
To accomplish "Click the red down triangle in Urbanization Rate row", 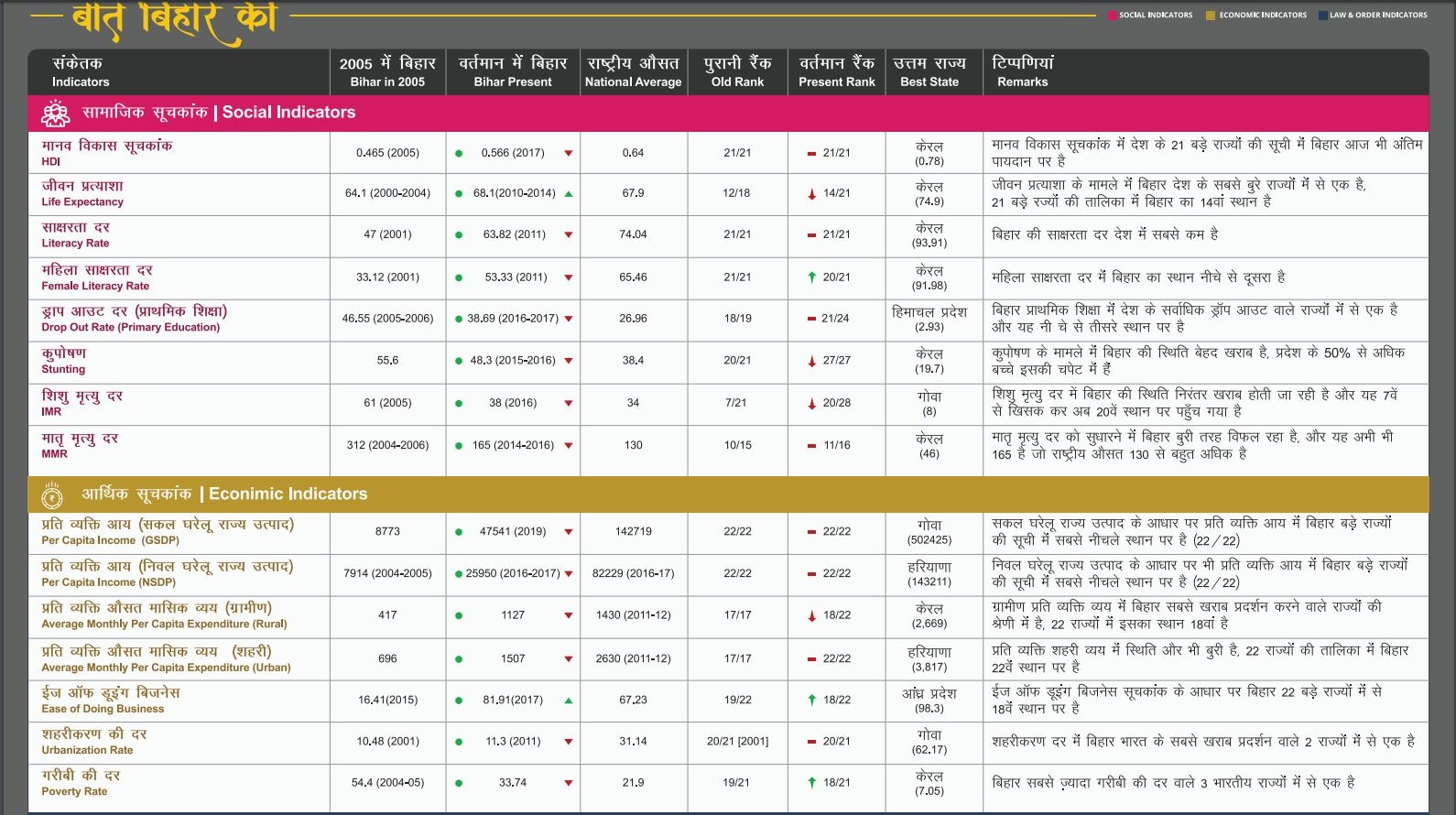I will pos(569,742).
